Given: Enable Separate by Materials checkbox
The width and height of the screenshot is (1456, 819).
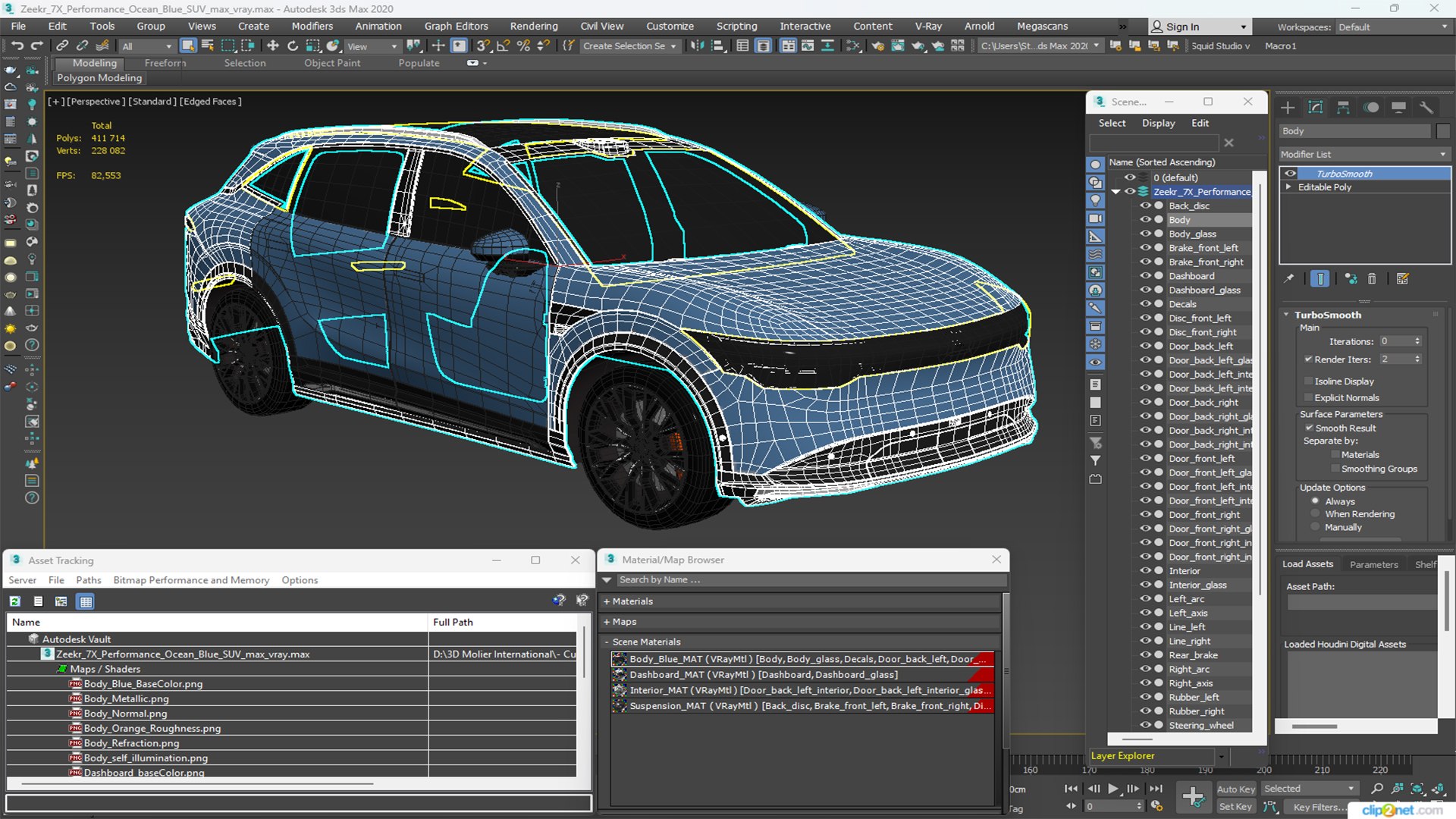Looking at the screenshot, I should pyautogui.click(x=1335, y=455).
